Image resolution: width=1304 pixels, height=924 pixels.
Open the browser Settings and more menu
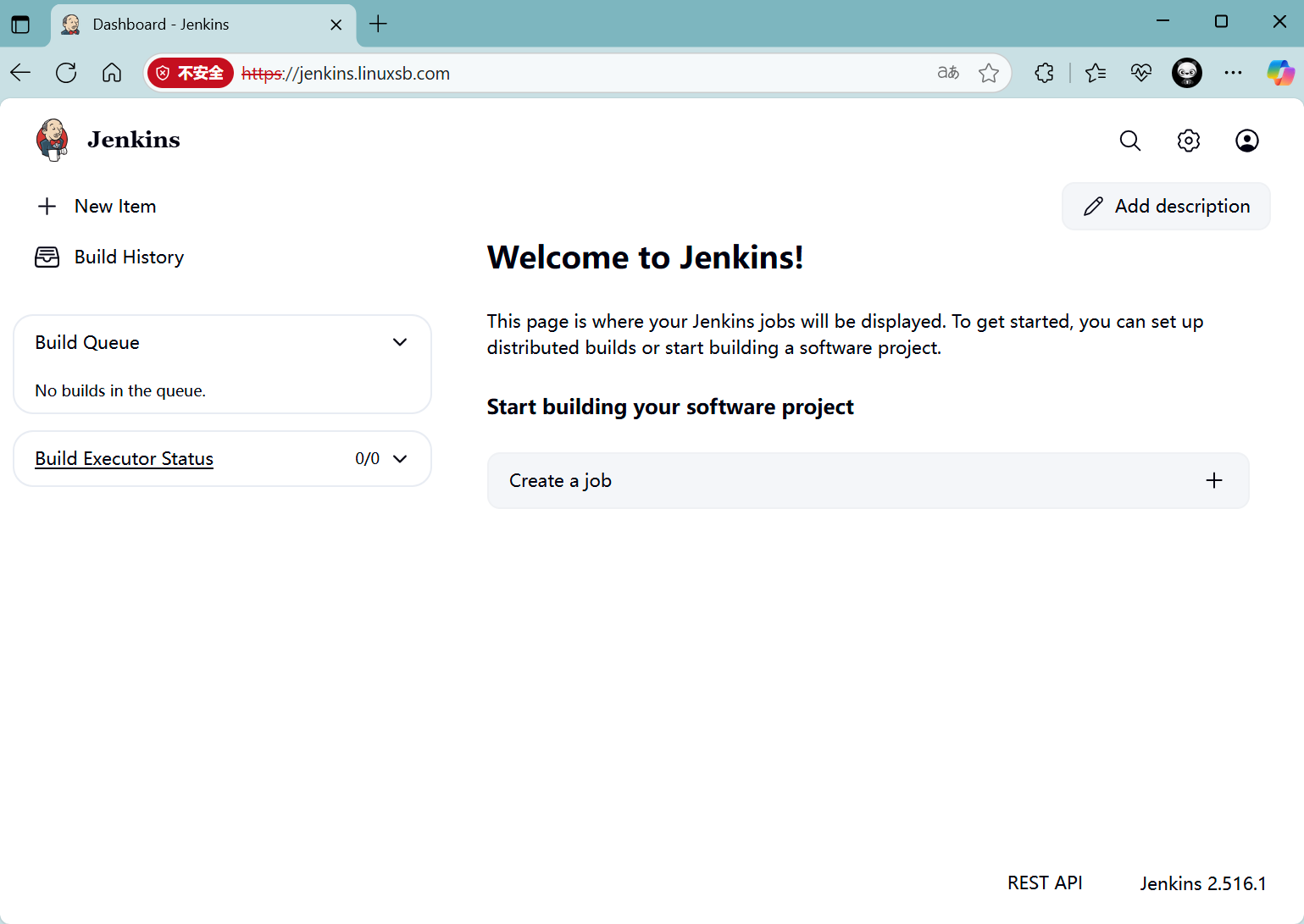point(1233,74)
